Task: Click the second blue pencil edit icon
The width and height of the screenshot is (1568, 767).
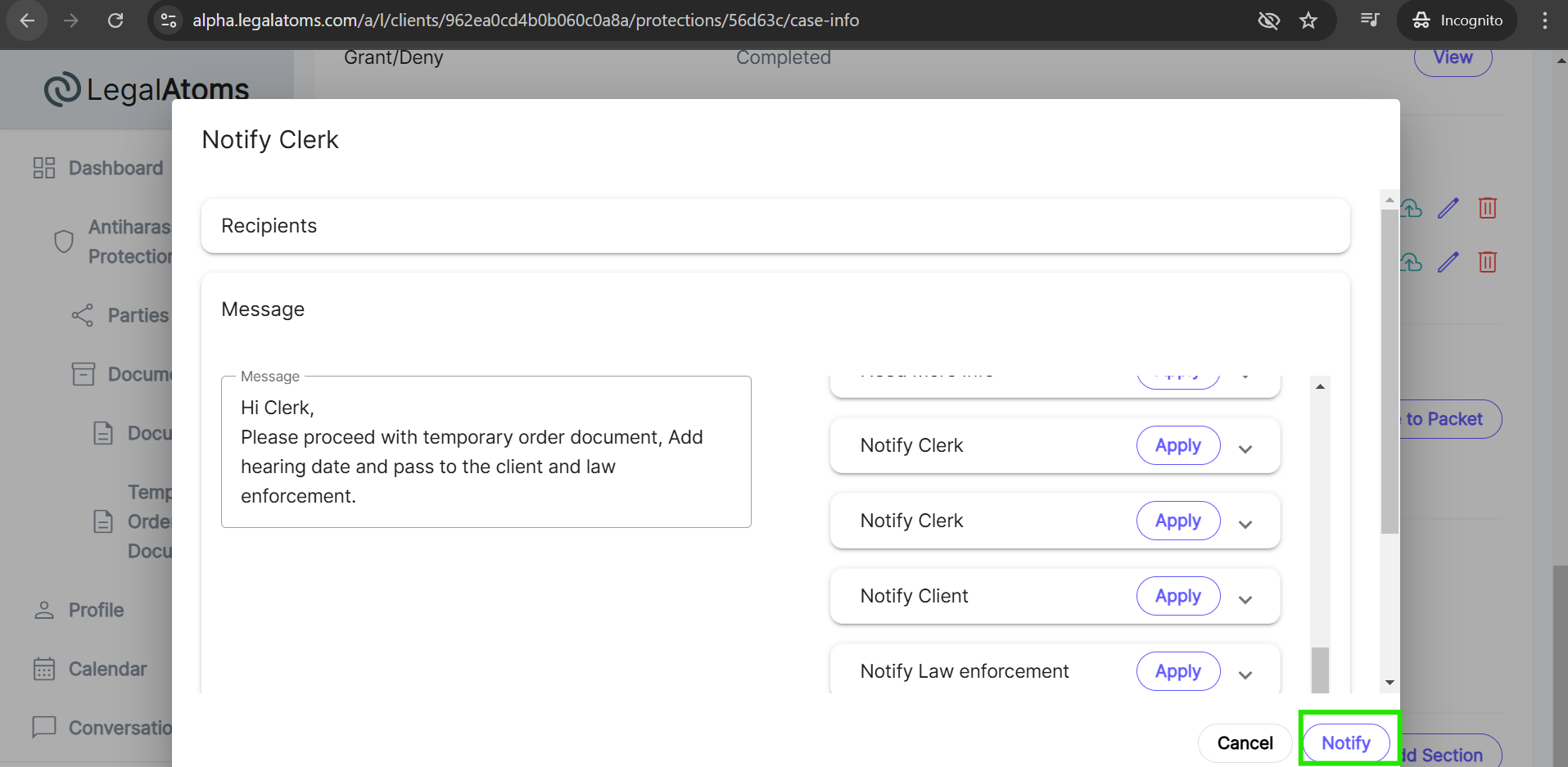Action: (1448, 262)
